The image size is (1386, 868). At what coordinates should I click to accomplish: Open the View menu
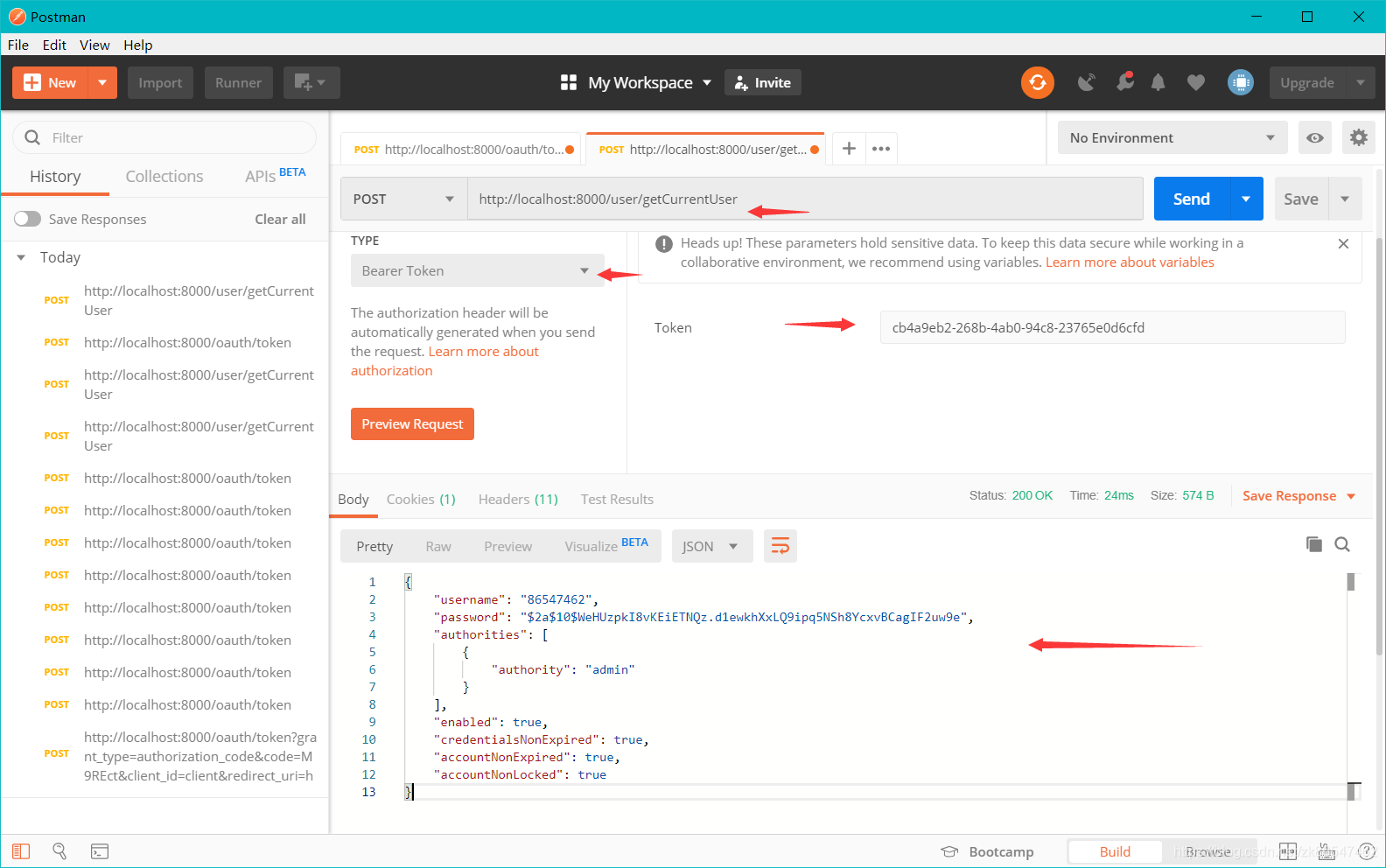tap(94, 45)
